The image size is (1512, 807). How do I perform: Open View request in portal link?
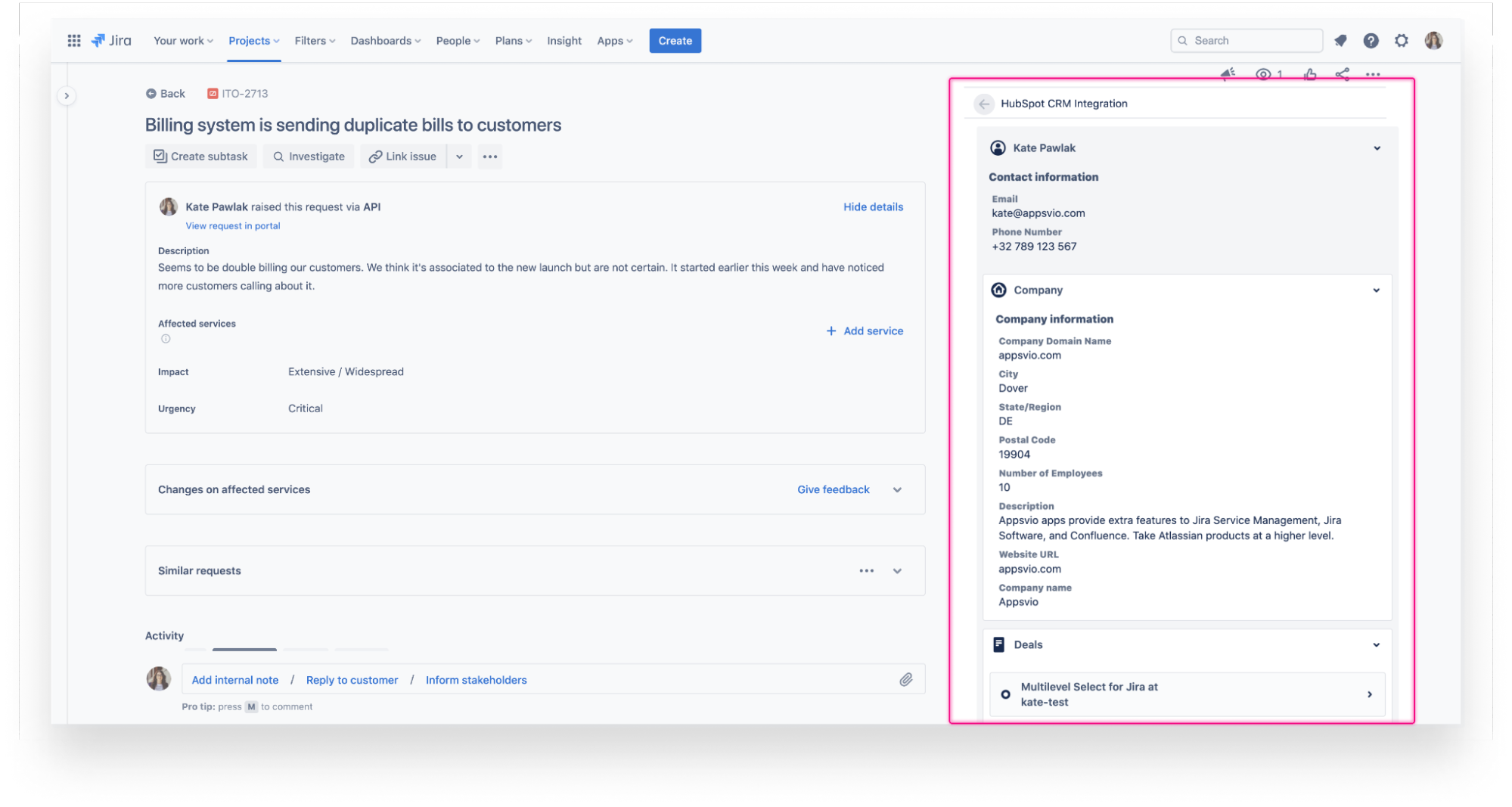tap(233, 226)
